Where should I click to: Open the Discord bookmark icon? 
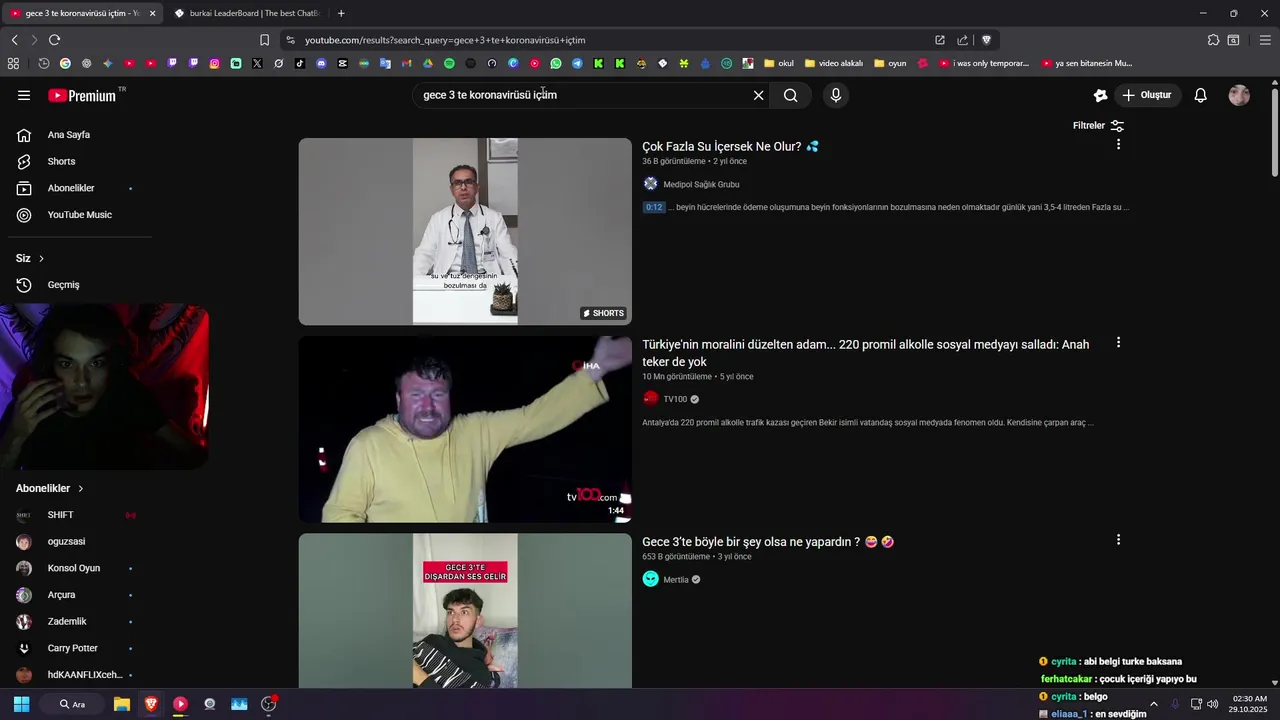coord(321,63)
